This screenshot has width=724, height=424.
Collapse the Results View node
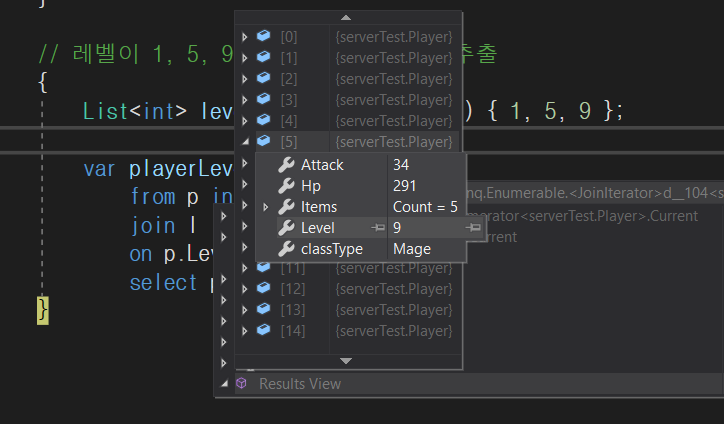(224, 384)
